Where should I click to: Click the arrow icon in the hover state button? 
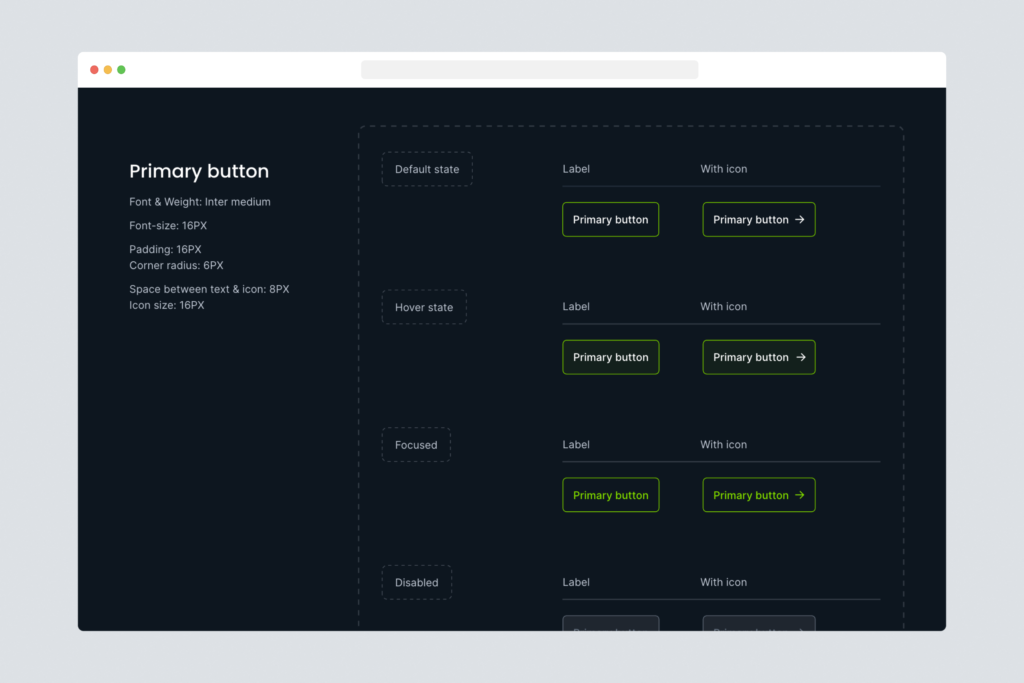[800, 358]
